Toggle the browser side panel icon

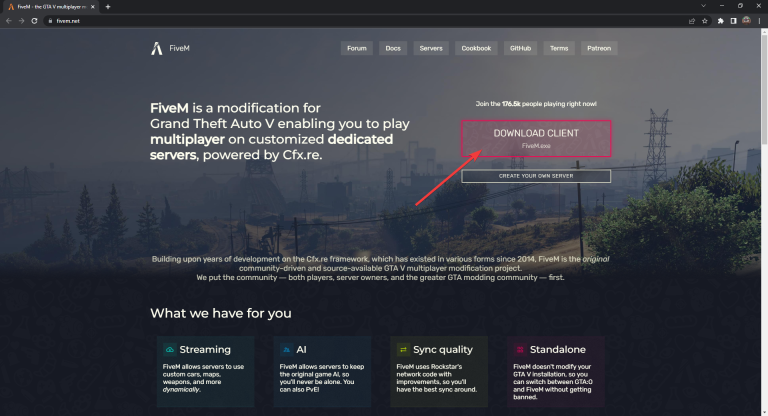[x=733, y=21]
